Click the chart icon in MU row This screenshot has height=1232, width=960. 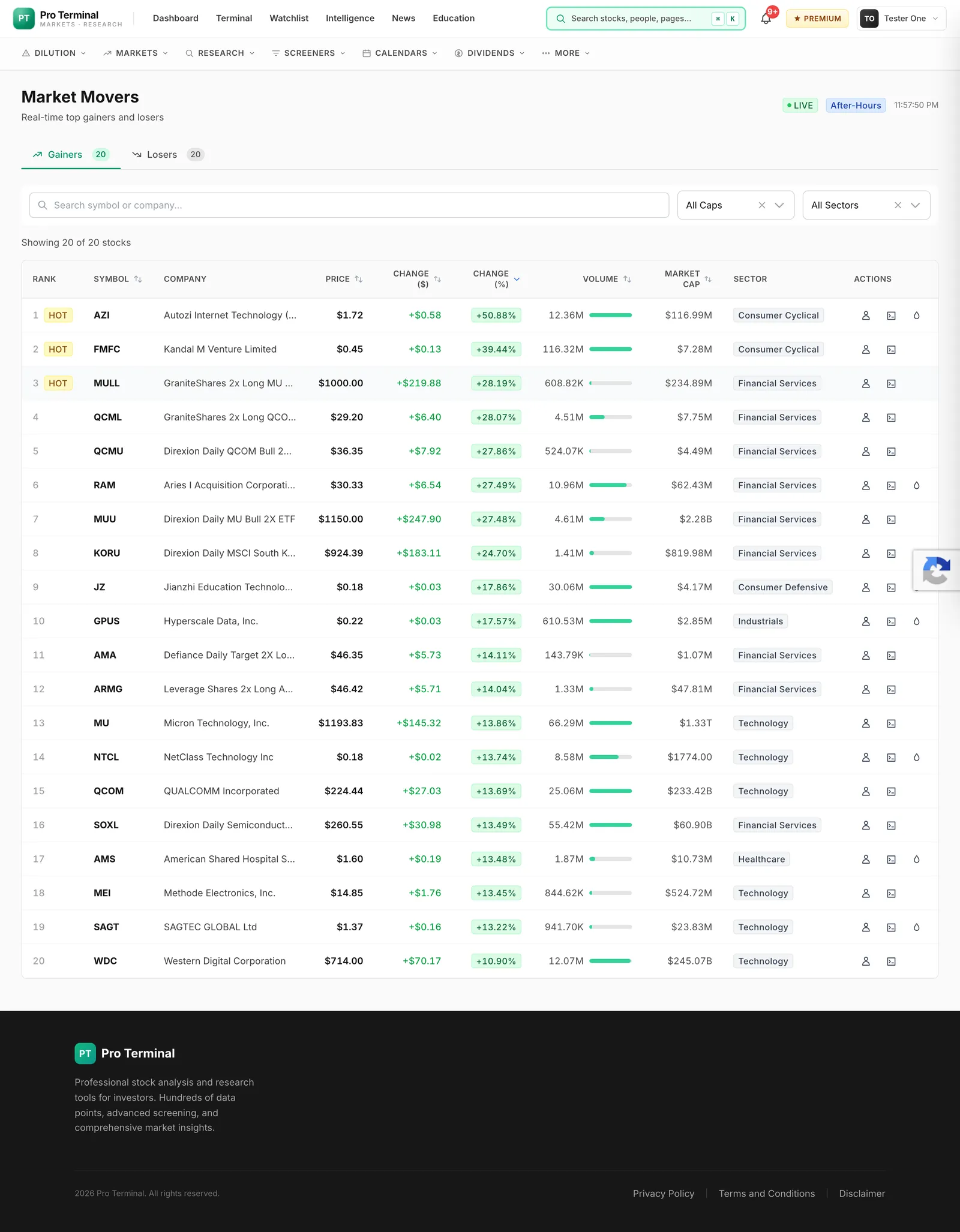click(x=892, y=723)
